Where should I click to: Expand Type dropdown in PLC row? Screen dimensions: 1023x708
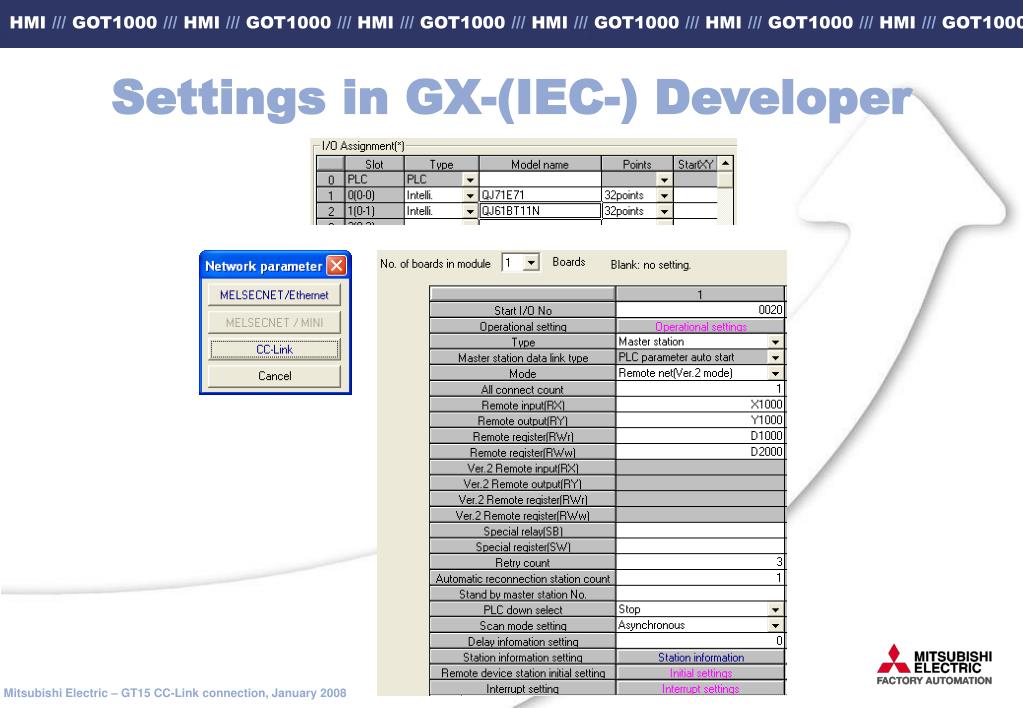[470, 179]
